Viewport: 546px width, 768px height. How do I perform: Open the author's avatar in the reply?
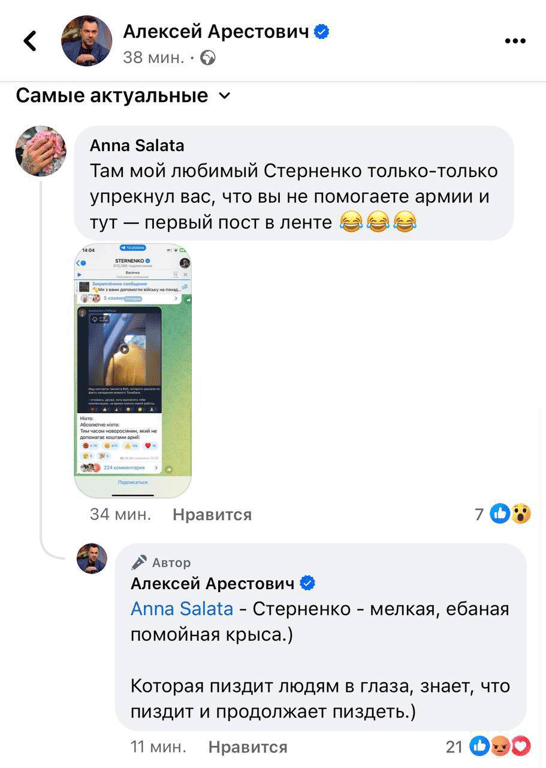[x=92, y=558]
